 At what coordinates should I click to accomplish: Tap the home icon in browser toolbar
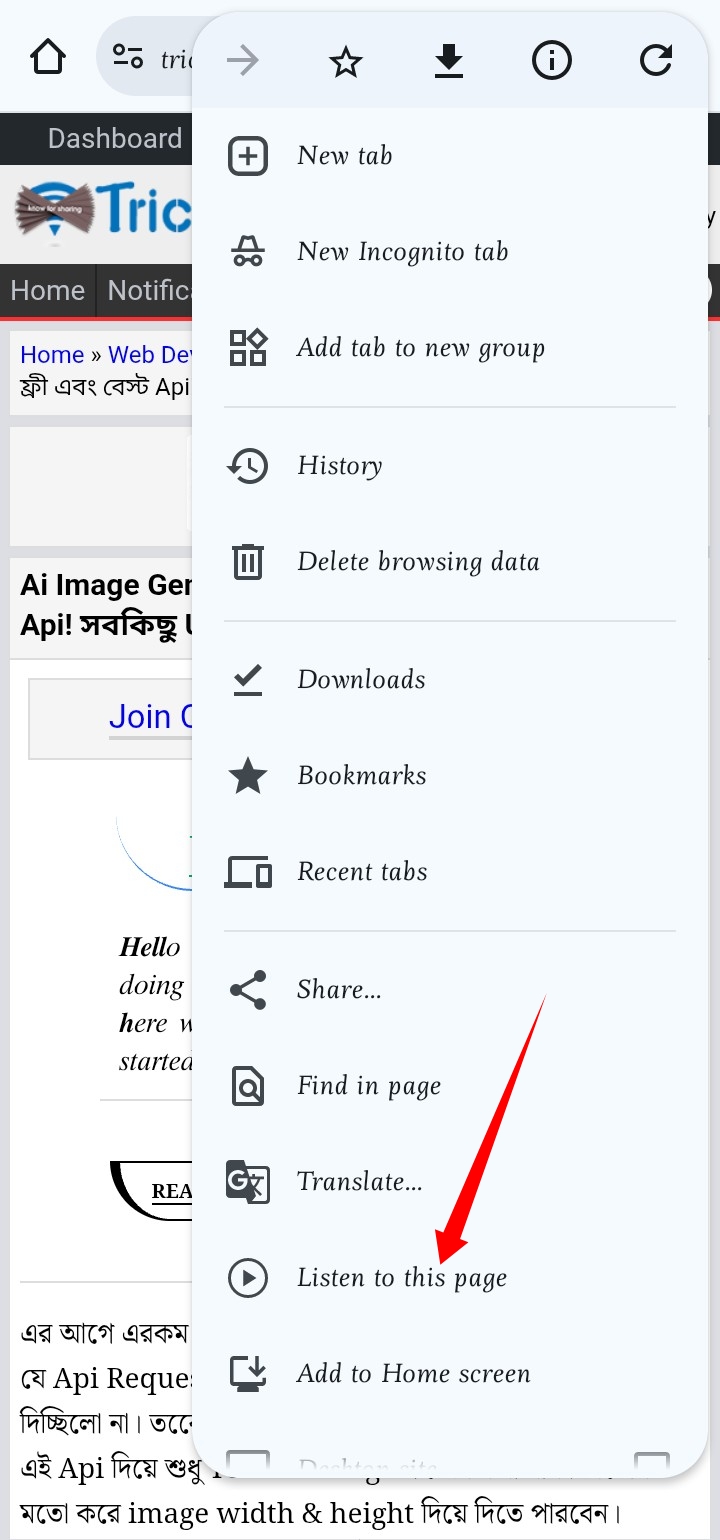(x=48, y=57)
